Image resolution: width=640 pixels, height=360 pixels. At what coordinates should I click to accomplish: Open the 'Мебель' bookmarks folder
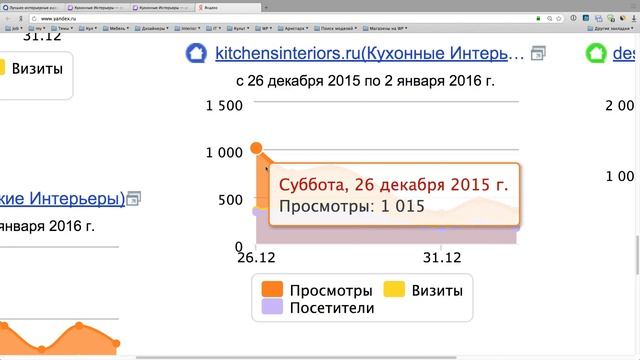click(x=116, y=29)
